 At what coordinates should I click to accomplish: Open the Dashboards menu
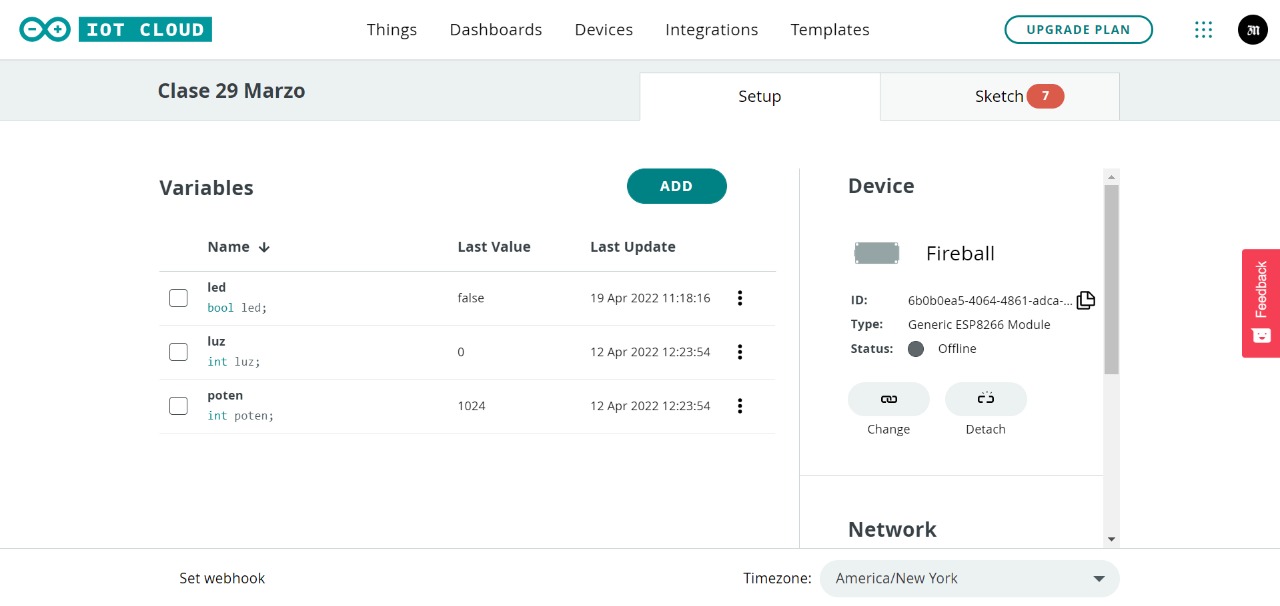pos(496,29)
